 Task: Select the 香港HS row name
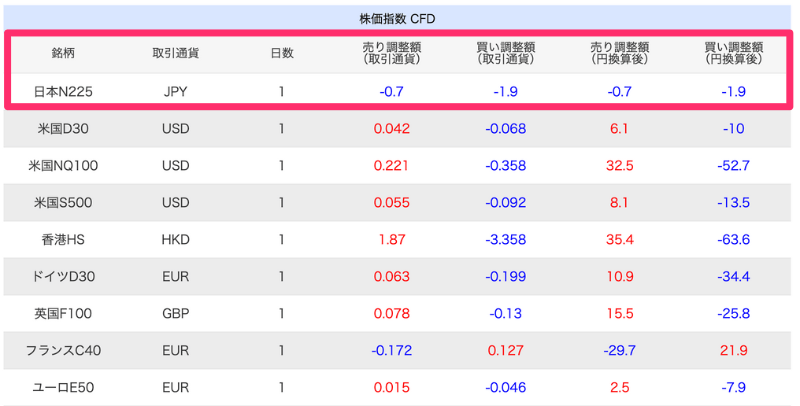[64, 240]
